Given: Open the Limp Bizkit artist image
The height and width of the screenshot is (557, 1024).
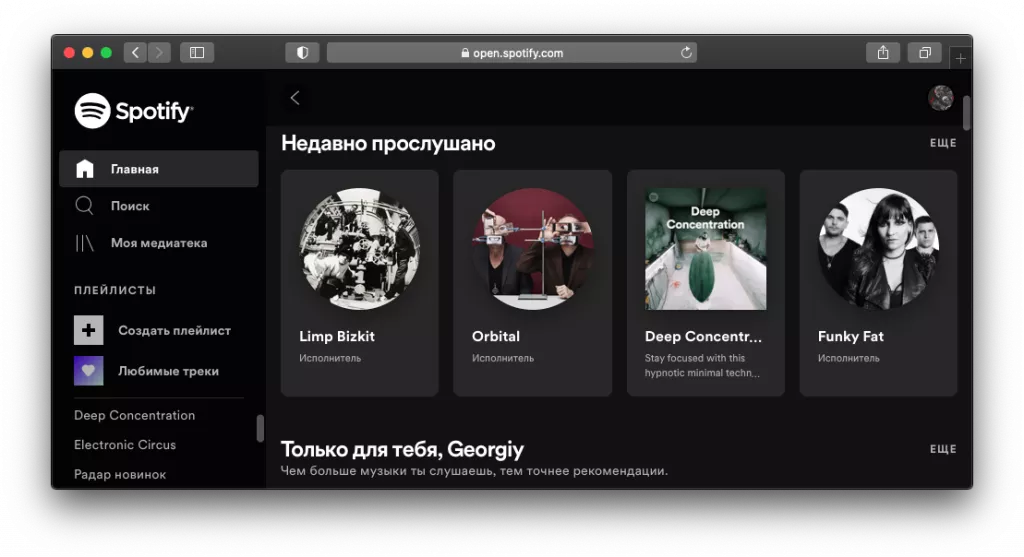Looking at the screenshot, I should coord(360,249).
